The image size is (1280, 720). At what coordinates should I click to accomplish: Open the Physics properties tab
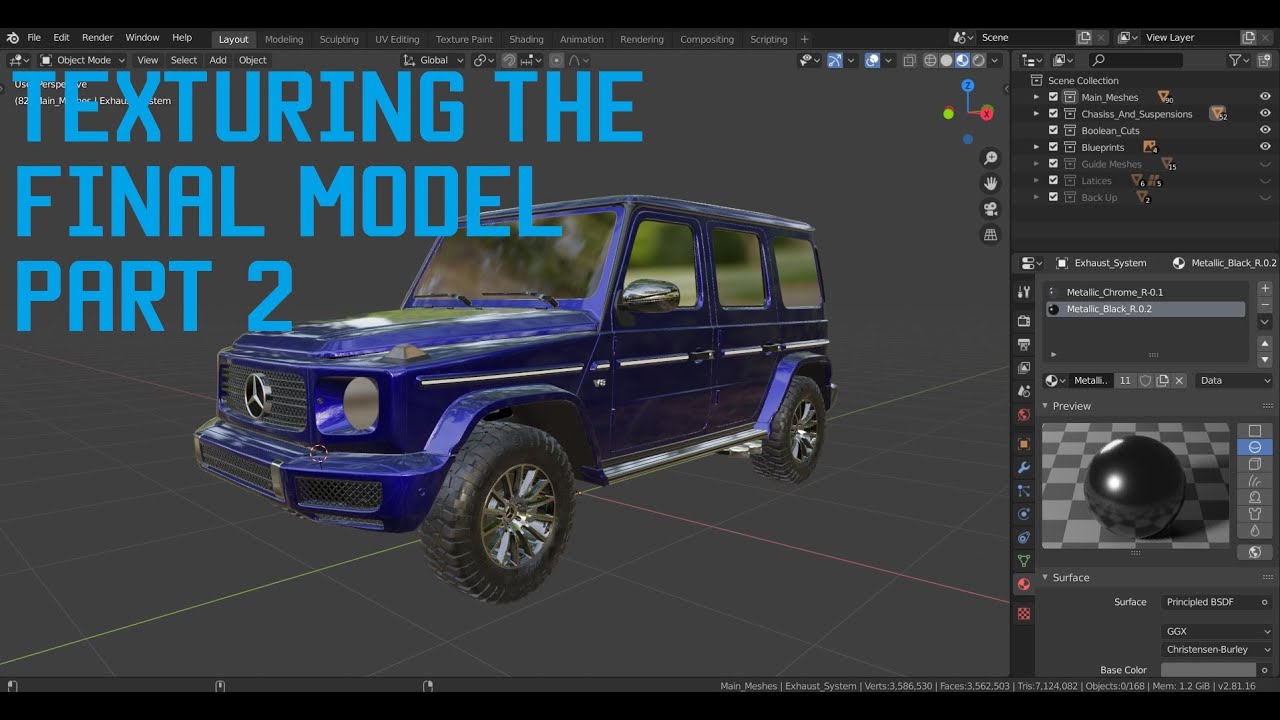click(x=1023, y=514)
